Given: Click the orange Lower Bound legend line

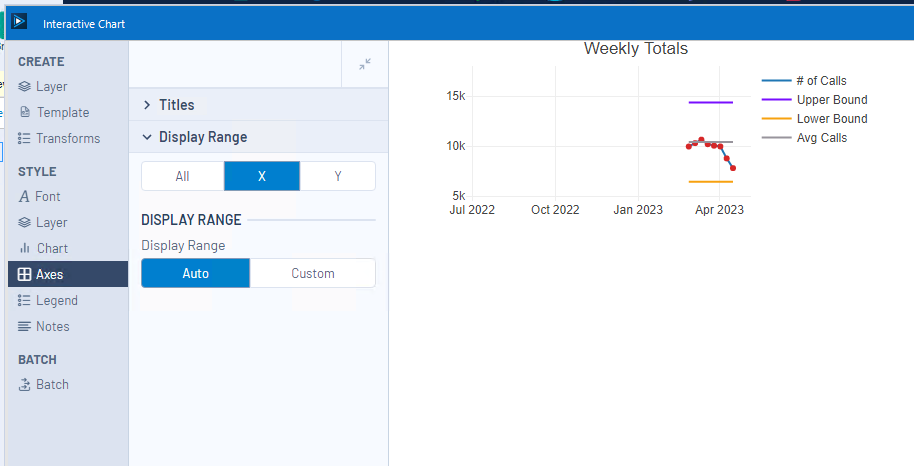Looking at the screenshot, I should click(x=776, y=119).
